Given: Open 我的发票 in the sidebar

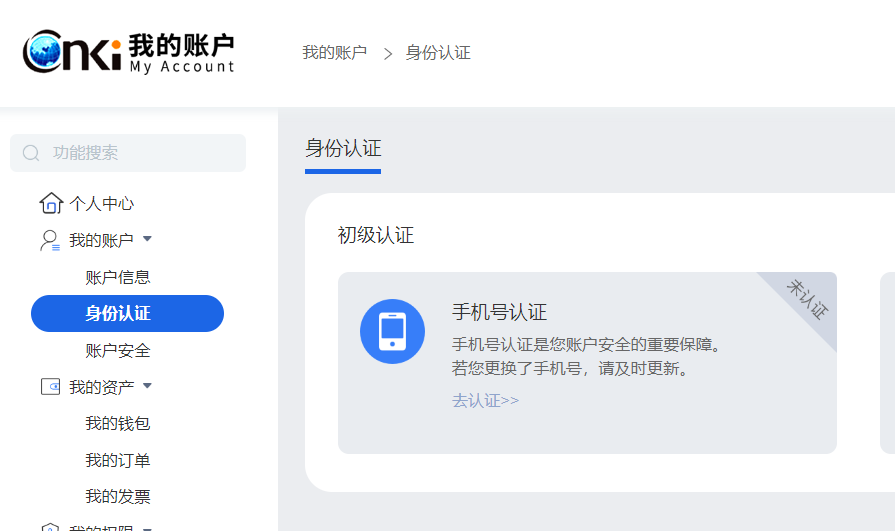Looking at the screenshot, I should tap(118, 496).
